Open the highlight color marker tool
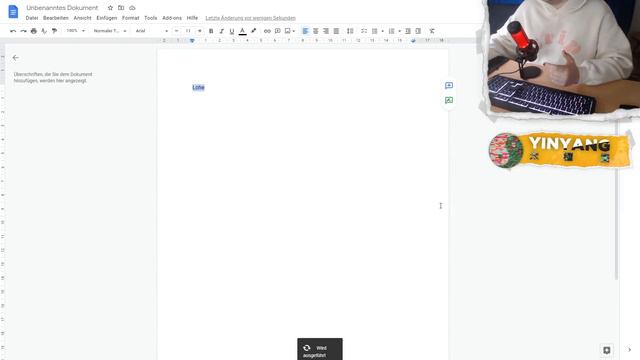Screen dimensions: 640x360 pos(253,31)
